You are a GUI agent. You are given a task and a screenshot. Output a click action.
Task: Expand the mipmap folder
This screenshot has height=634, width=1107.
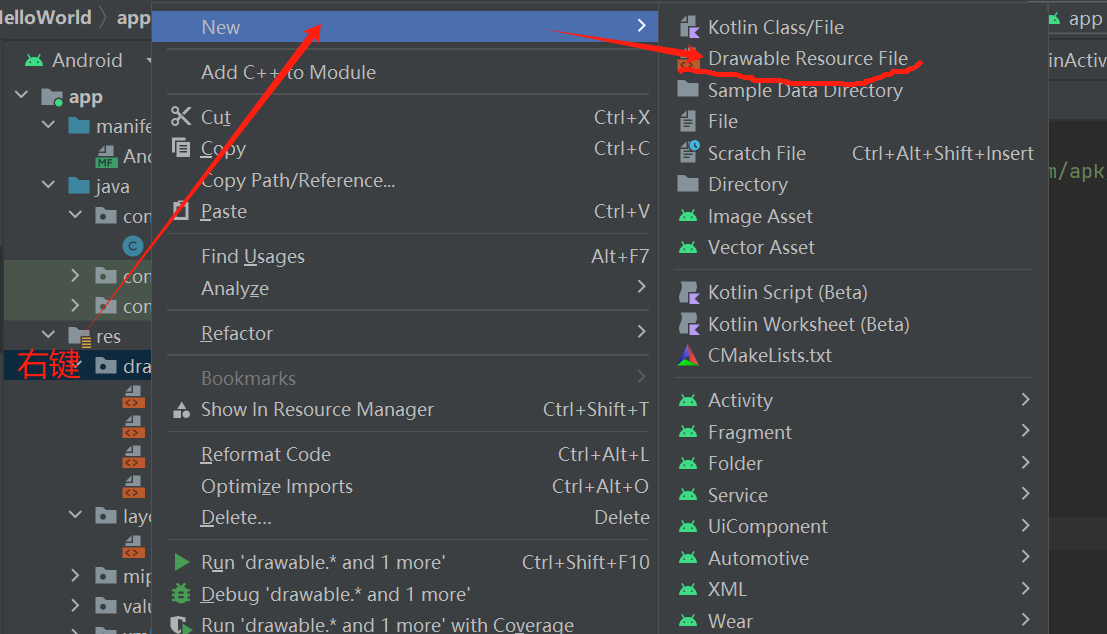click(x=76, y=575)
